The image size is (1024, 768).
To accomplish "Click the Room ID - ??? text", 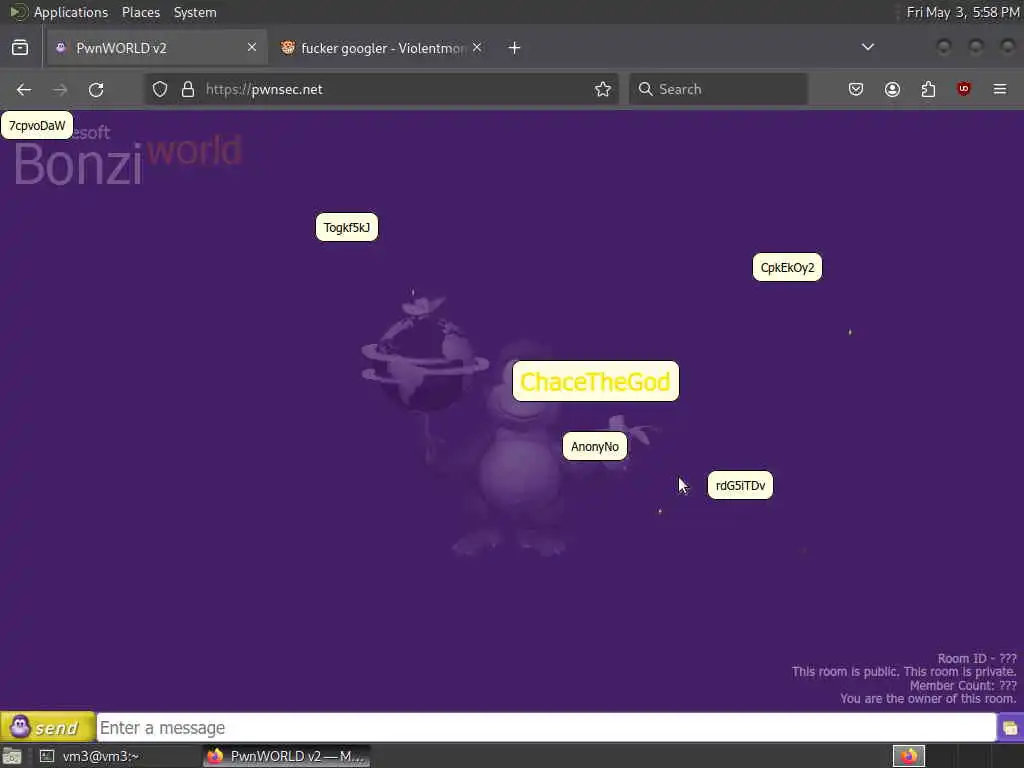I will (977, 658).
